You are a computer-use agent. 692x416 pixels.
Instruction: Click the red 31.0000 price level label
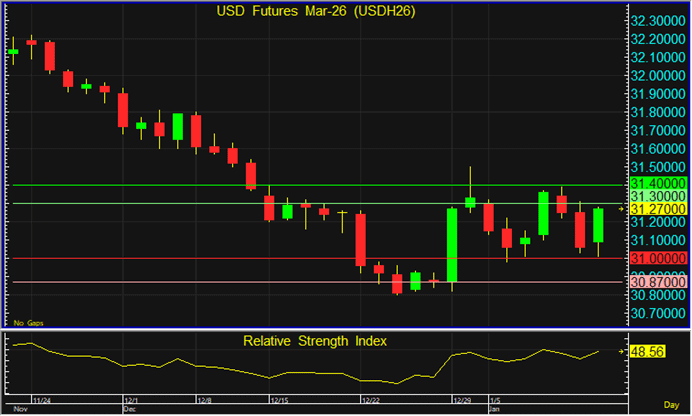coord(657,259)
